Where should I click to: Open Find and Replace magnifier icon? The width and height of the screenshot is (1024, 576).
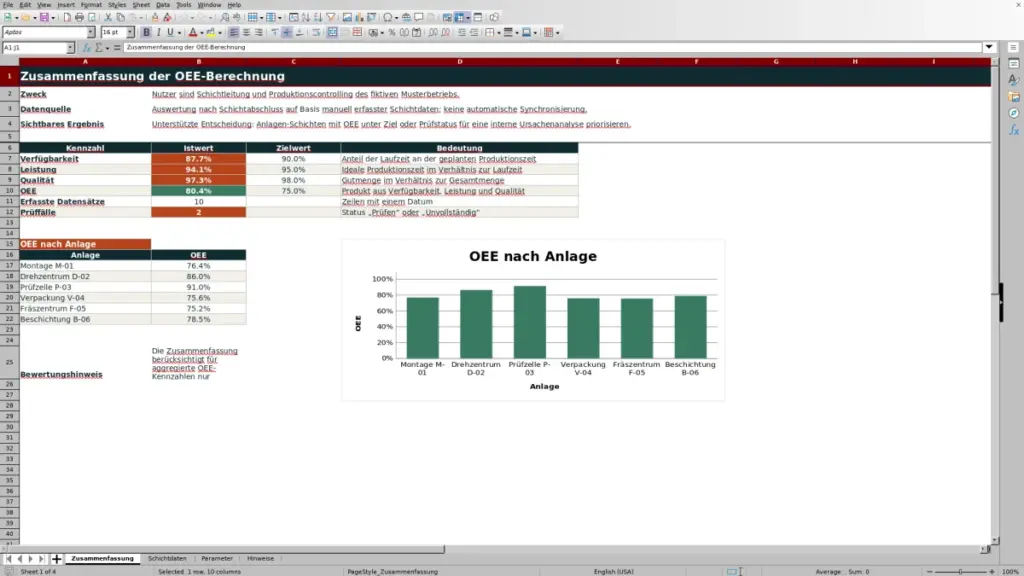[x=224, y=18]
